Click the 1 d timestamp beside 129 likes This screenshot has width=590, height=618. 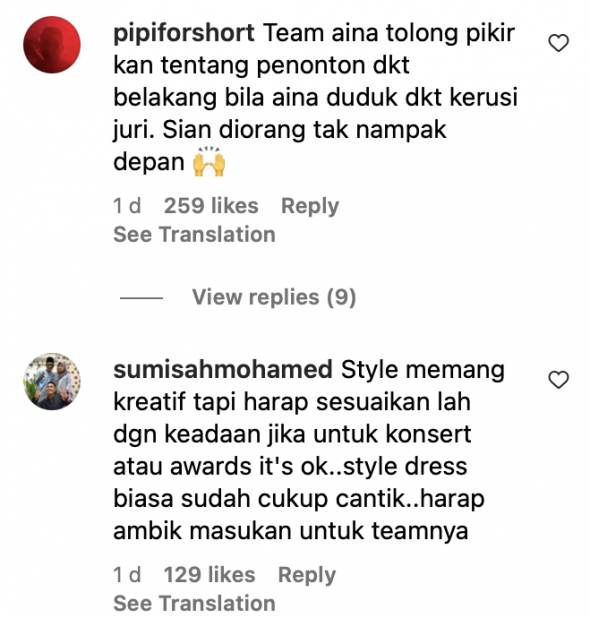coord(127,575)
